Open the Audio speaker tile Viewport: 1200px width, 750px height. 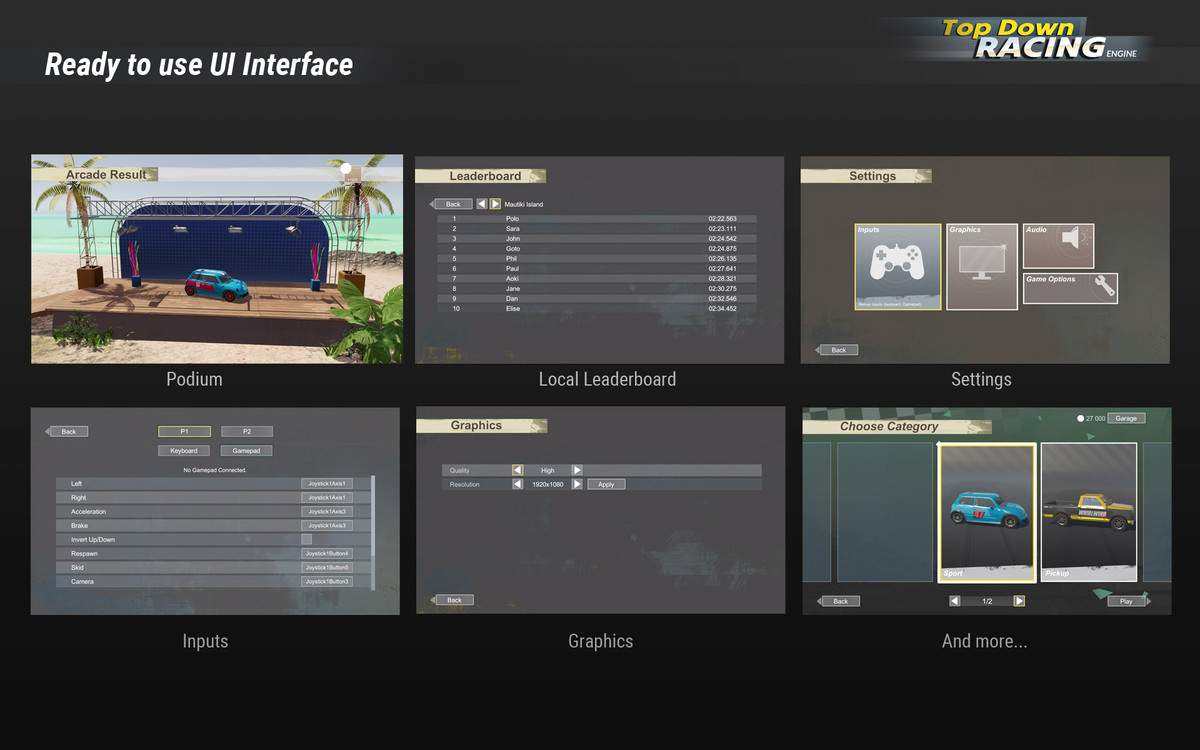(1058, 245)
